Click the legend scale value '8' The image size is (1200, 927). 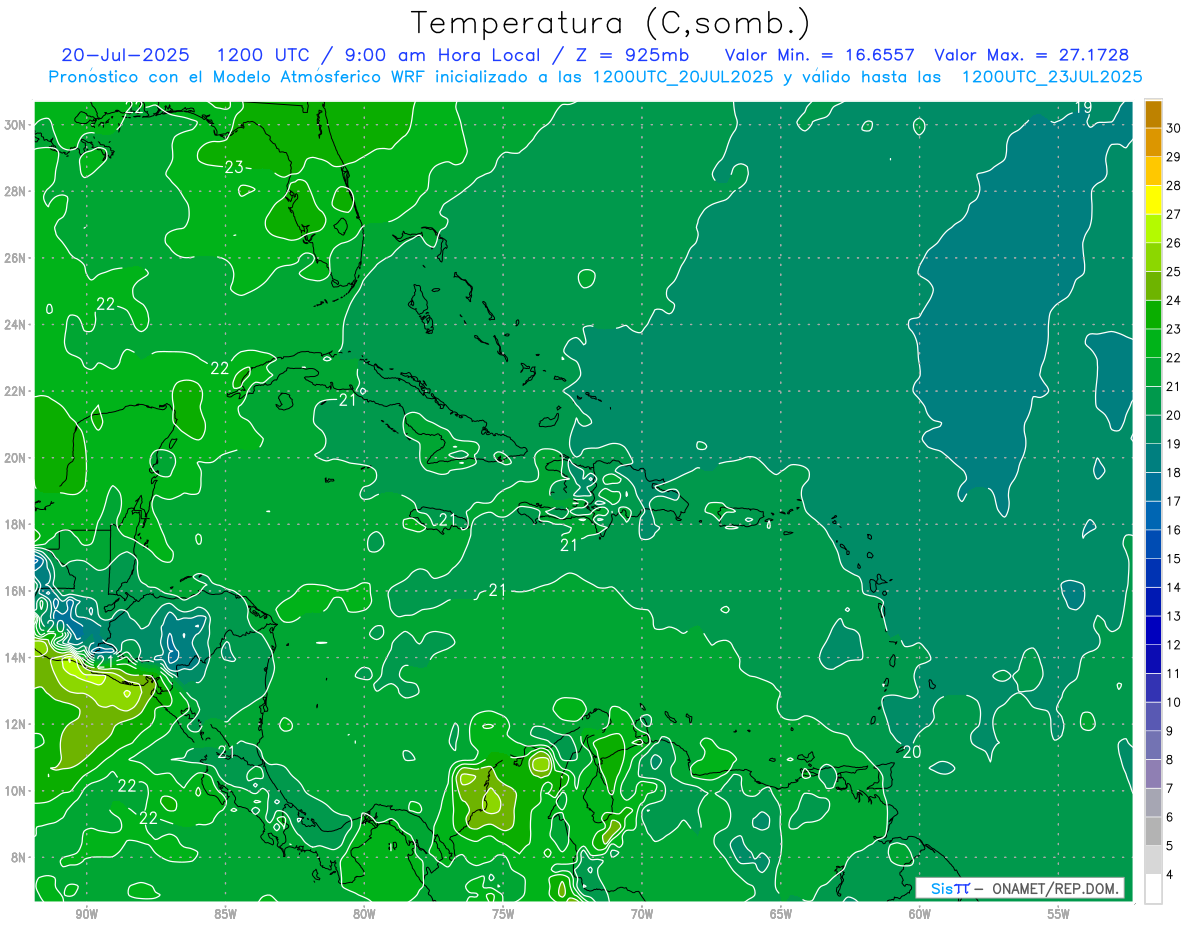tap(1170, 760)
